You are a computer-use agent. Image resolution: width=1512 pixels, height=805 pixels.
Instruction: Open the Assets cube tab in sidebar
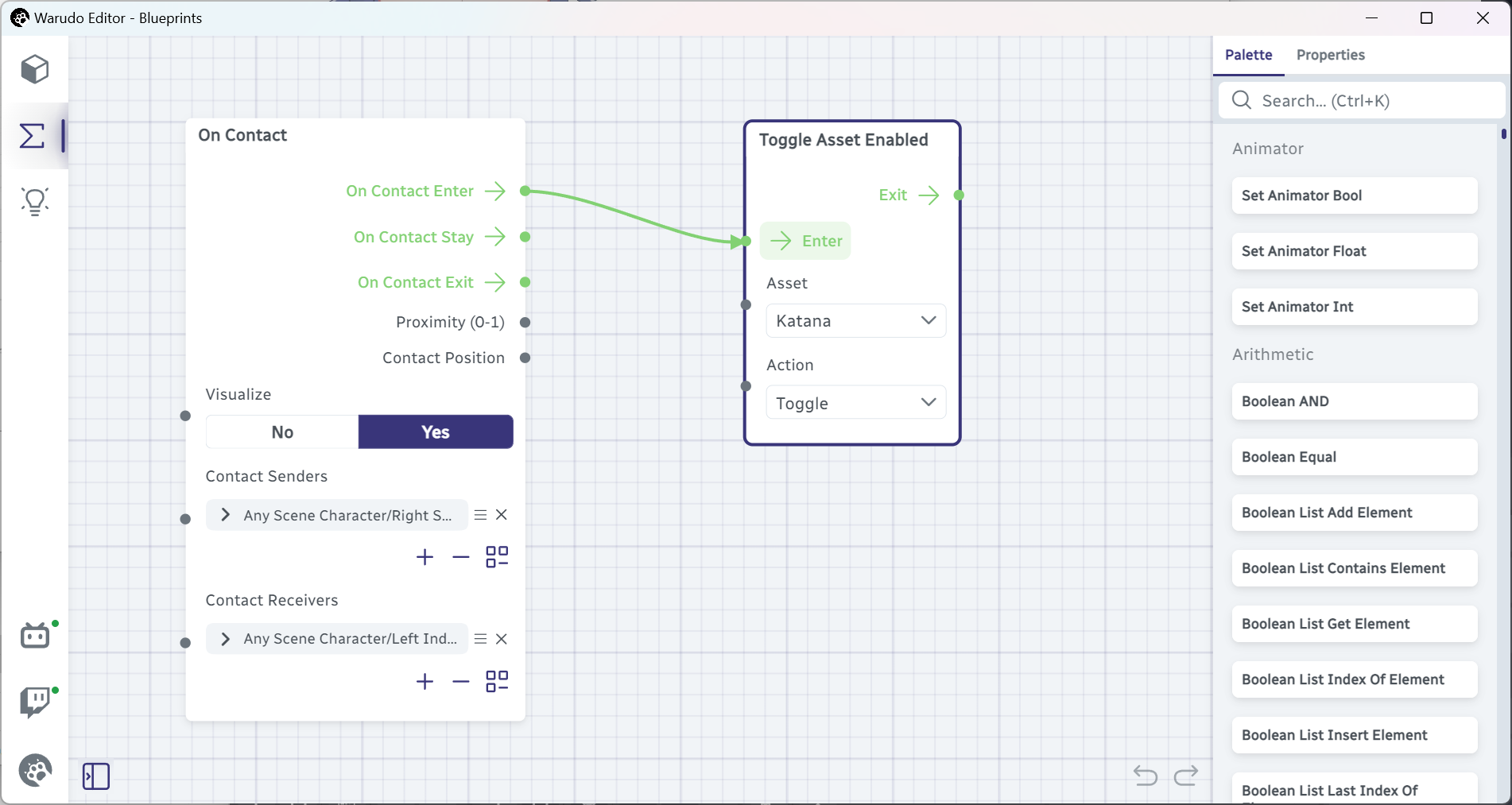tap(35, 69)
